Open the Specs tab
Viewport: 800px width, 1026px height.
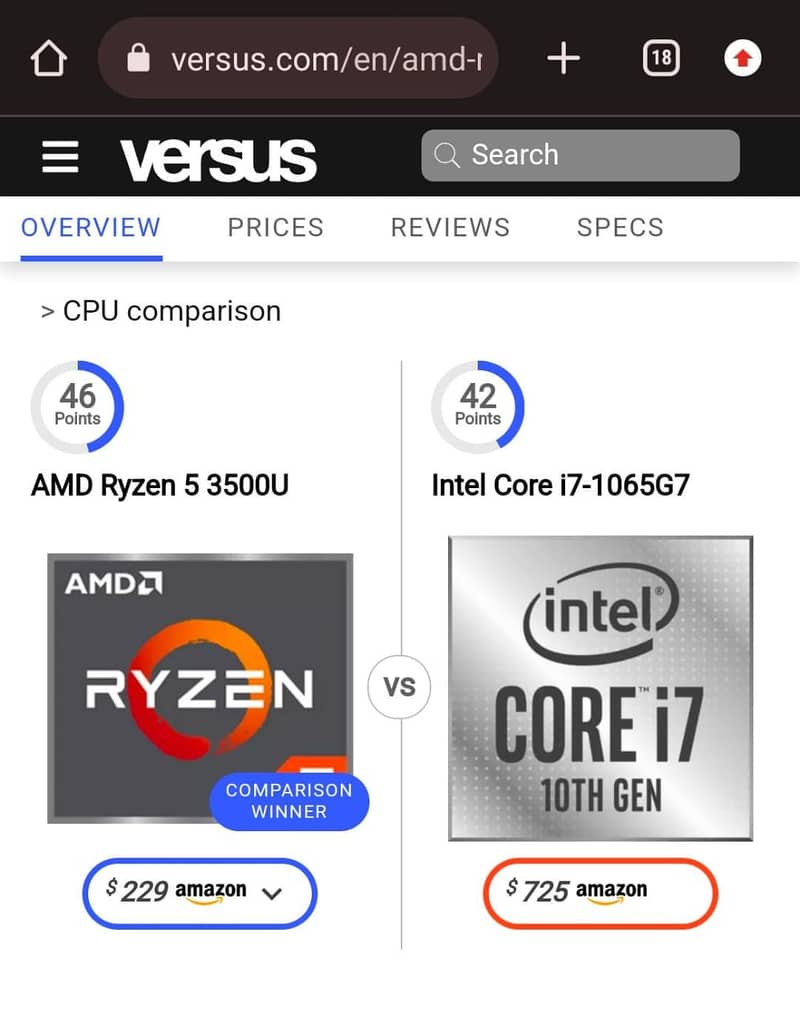point(620,228)
